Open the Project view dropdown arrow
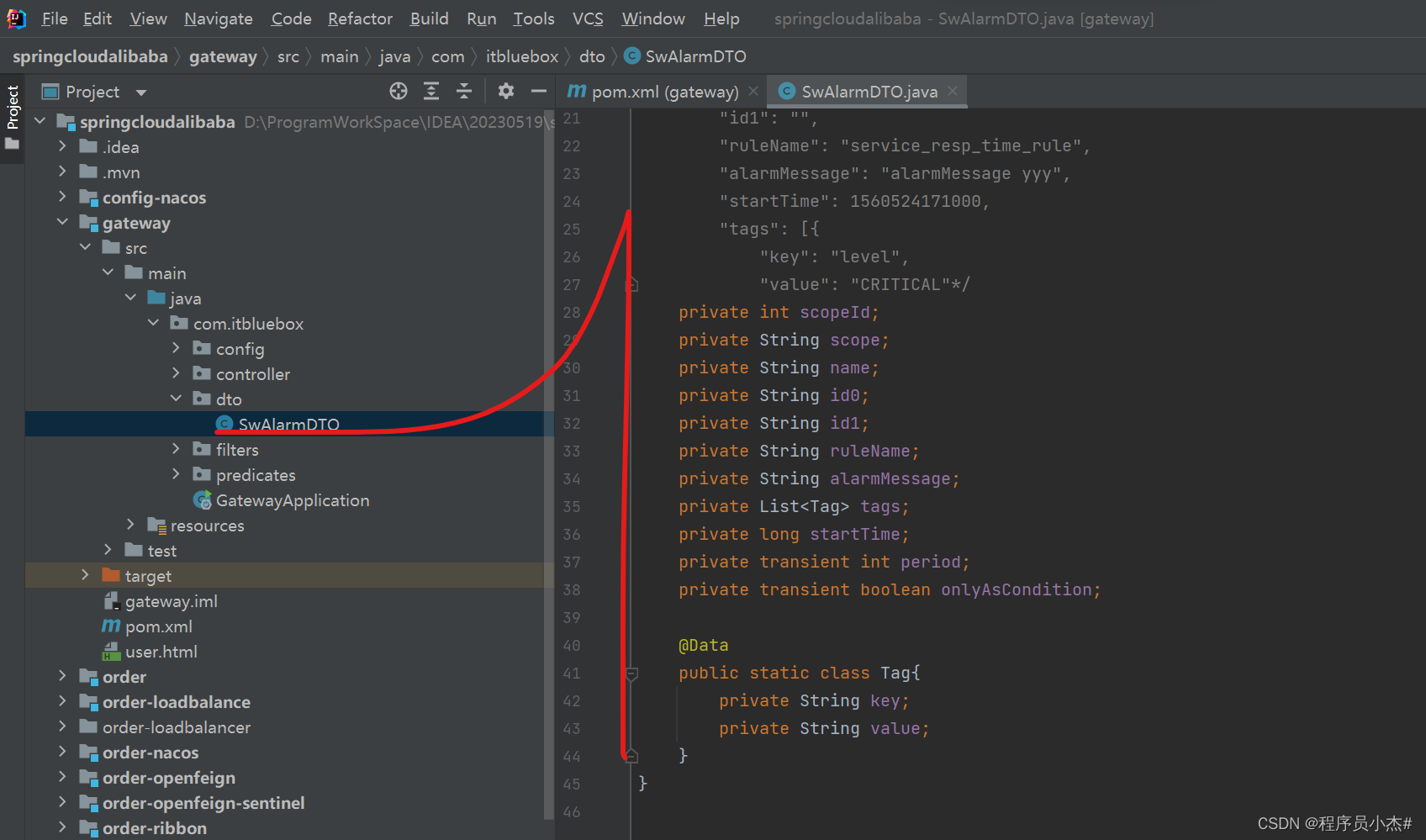Screen dimensions: 1426x840 (141, 92)
